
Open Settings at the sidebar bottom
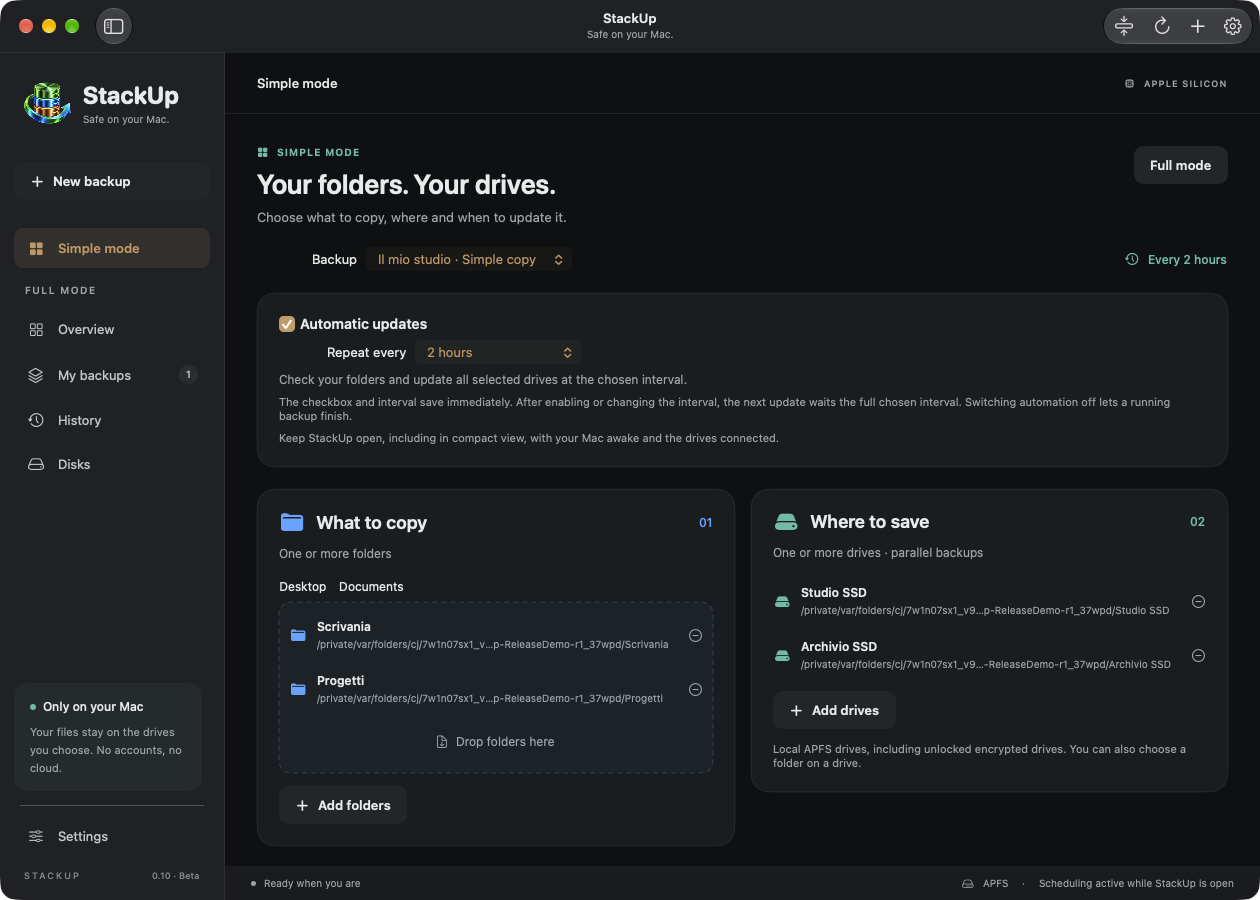(x=112, y=836)
